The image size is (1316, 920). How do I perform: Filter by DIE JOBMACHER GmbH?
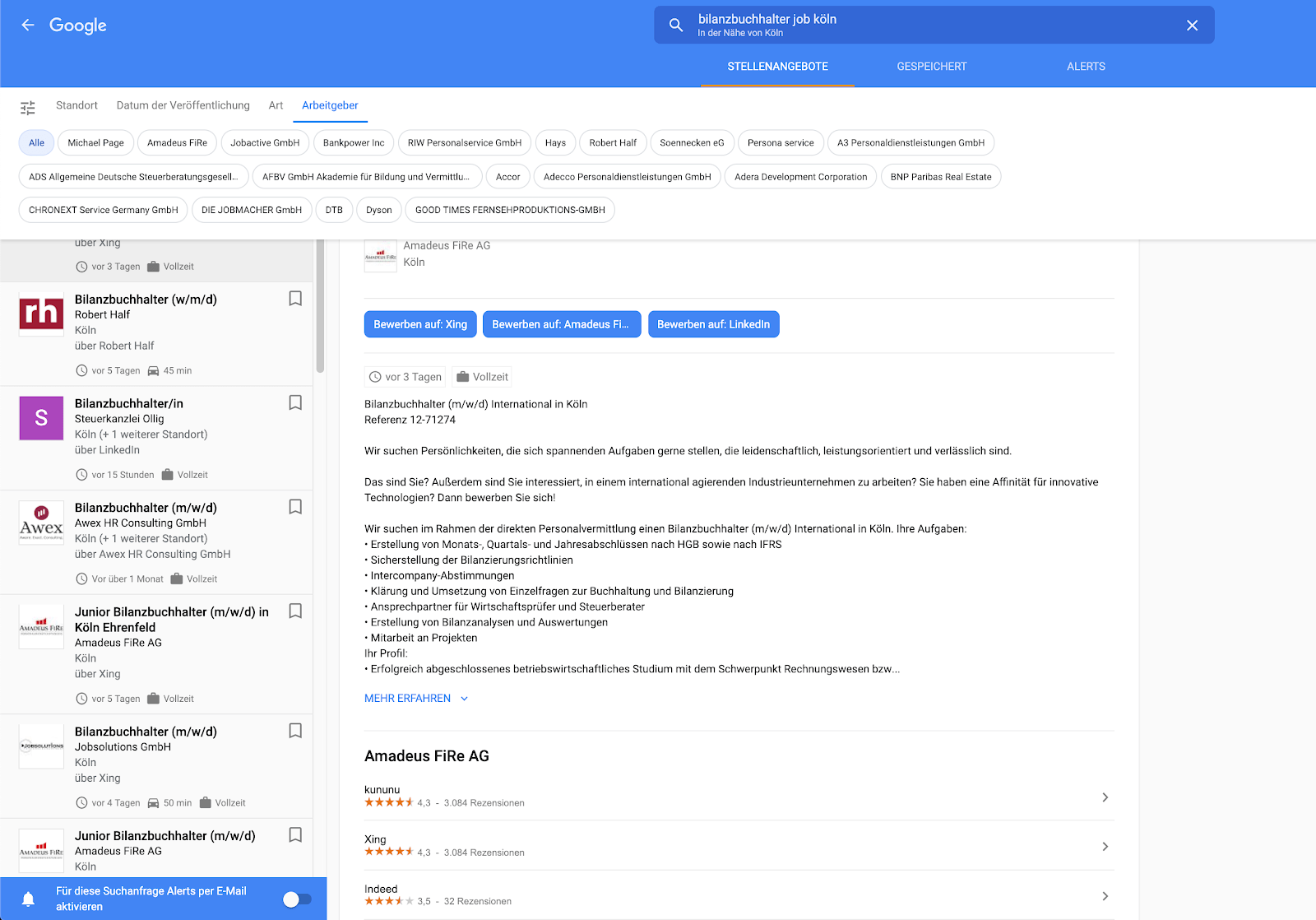[252, 210]
